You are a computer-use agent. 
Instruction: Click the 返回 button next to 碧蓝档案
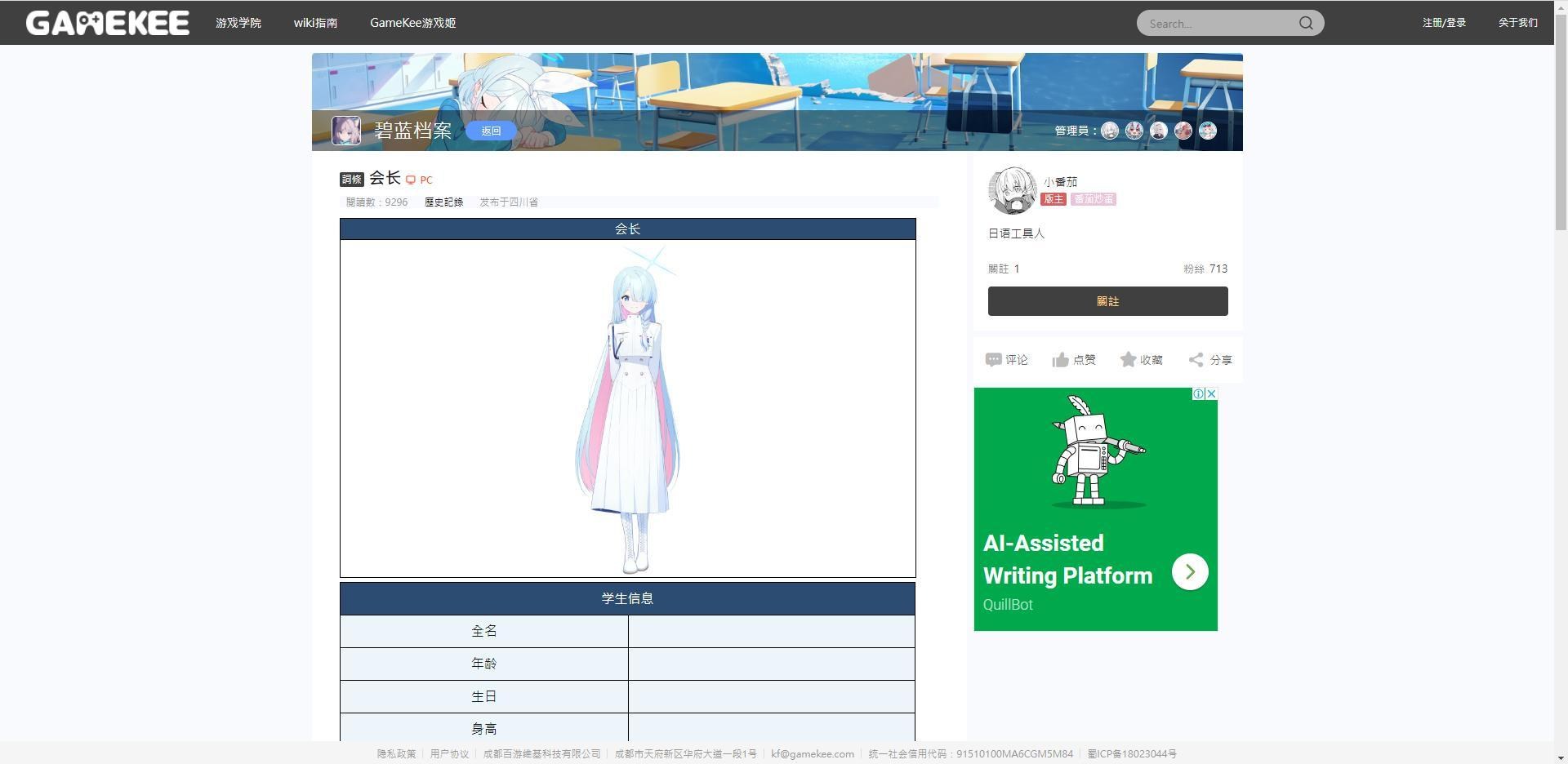coord(491,131)
